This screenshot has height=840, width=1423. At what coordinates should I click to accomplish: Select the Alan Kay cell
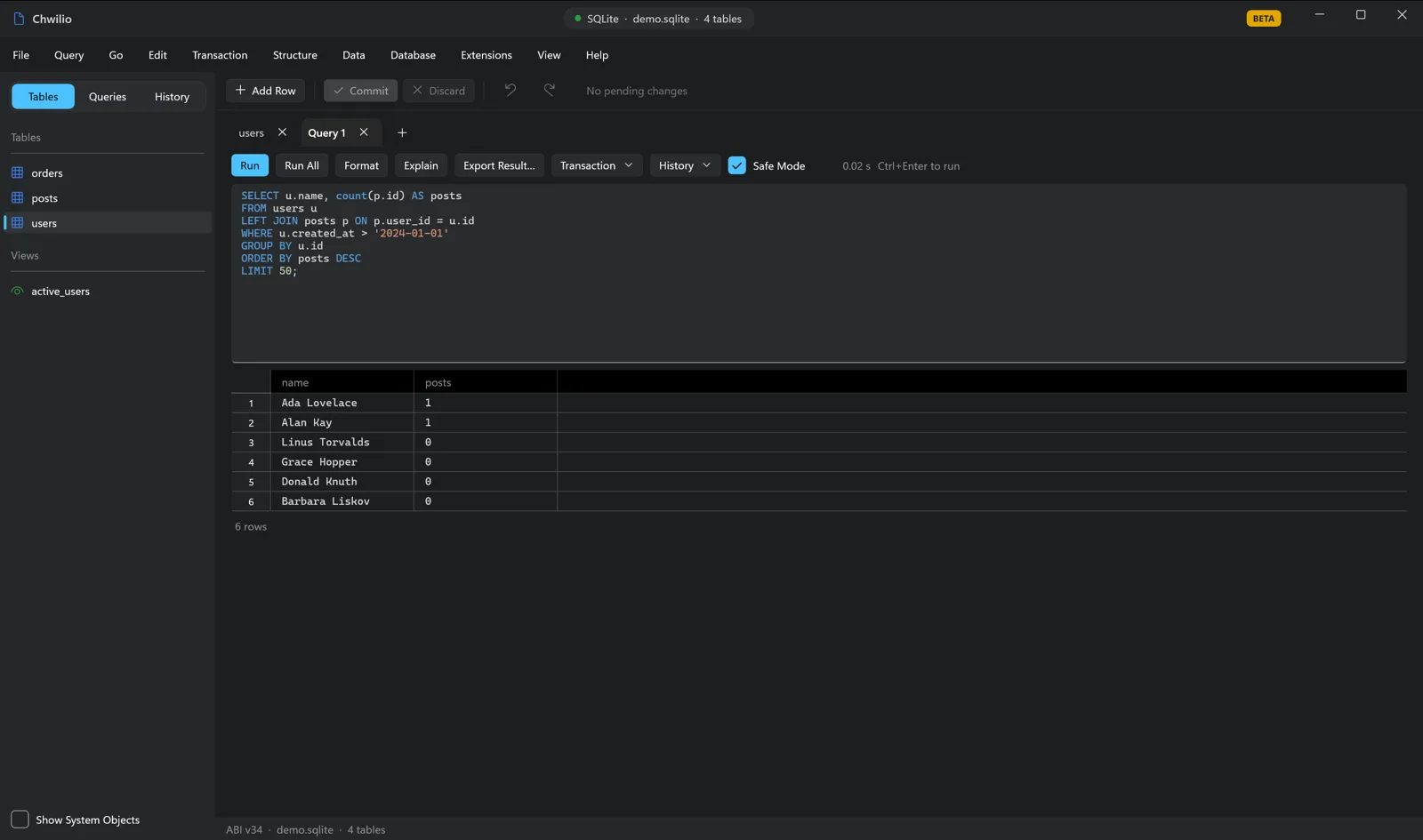(x=342, y=422)
